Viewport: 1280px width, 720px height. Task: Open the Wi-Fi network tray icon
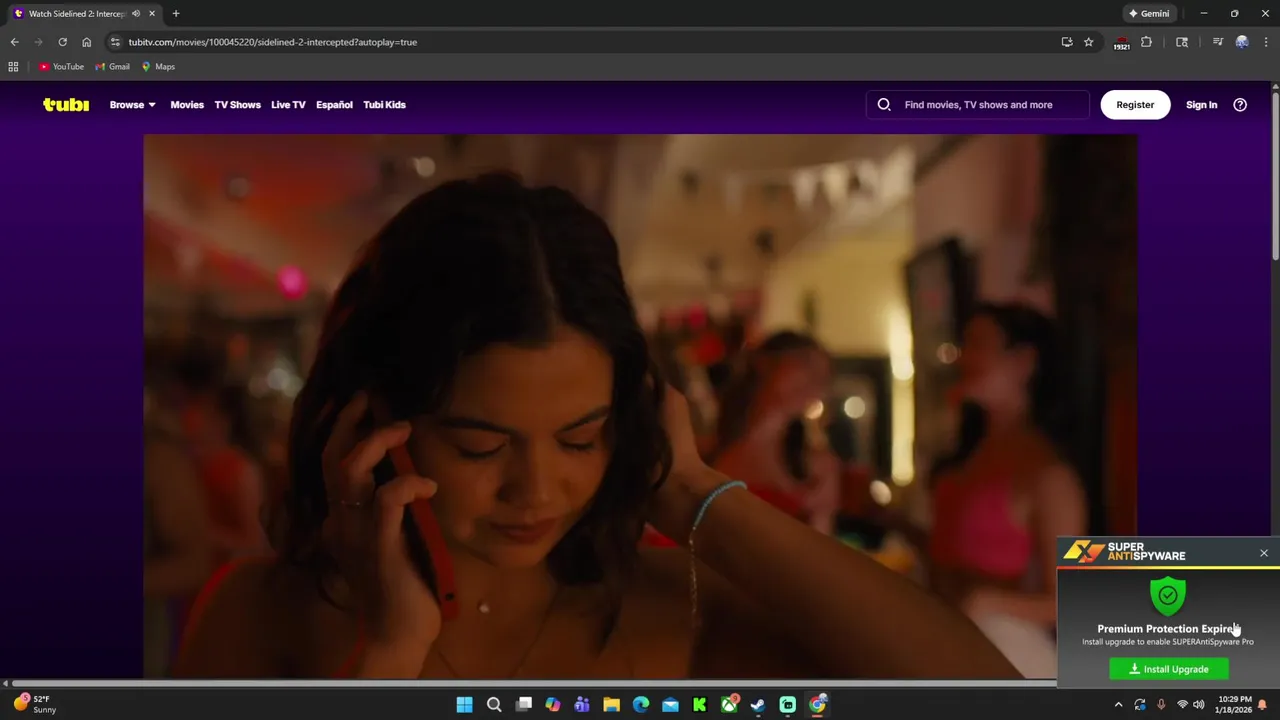(x=1182, y=705)
